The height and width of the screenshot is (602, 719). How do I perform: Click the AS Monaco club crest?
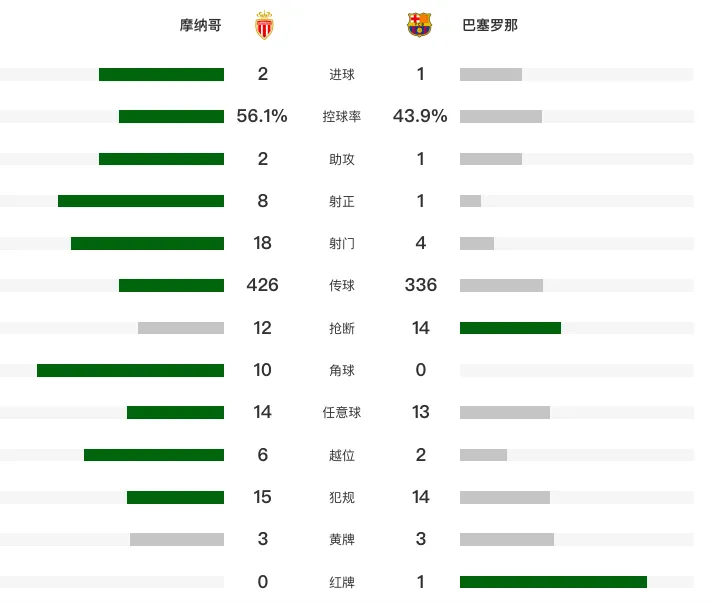coord(264,25)
